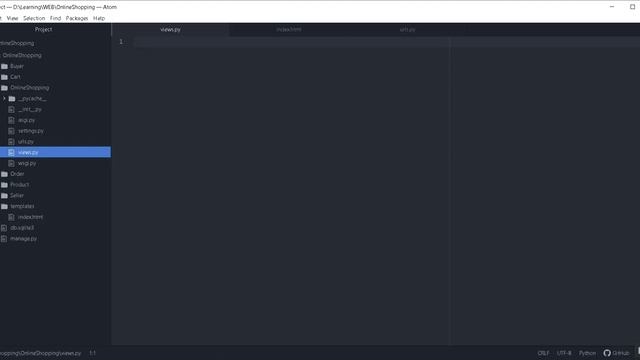Image resolution: width=640 pixels, height=360 pixels.
Task: Collapse the templates folder icon
Action: tap(4, 207)
